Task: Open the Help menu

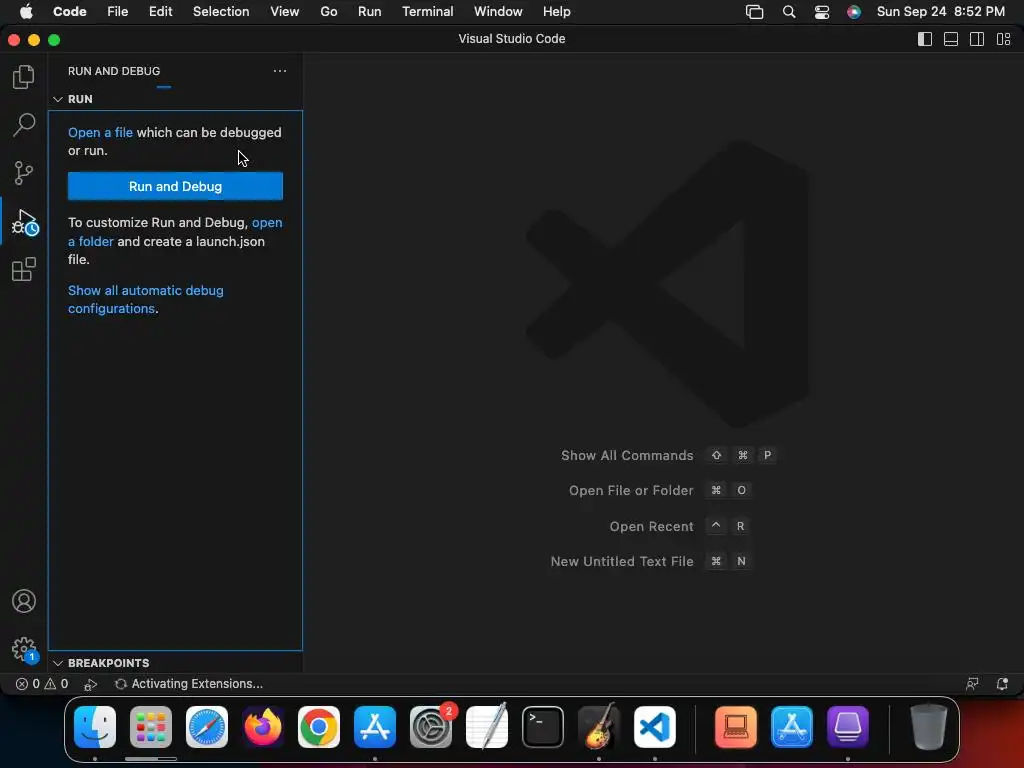Action: click(x=556, y=12)
